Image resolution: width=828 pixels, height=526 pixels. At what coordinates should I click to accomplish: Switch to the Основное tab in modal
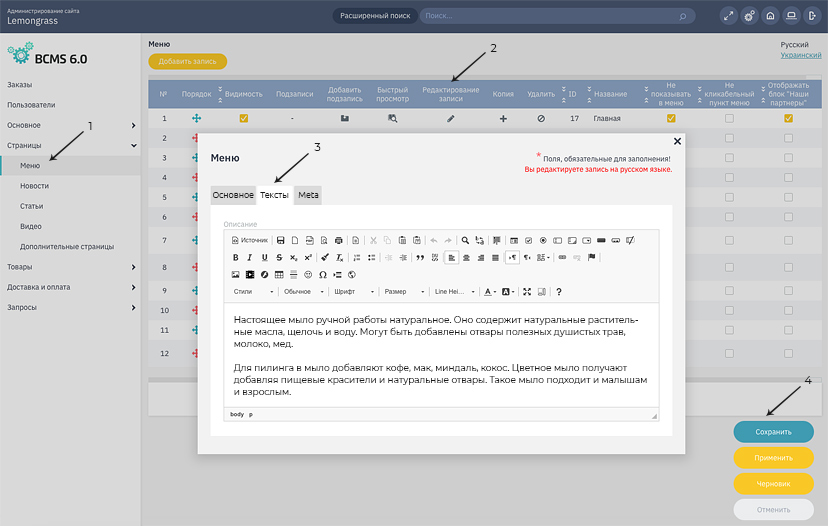click(x=233, y=195)
